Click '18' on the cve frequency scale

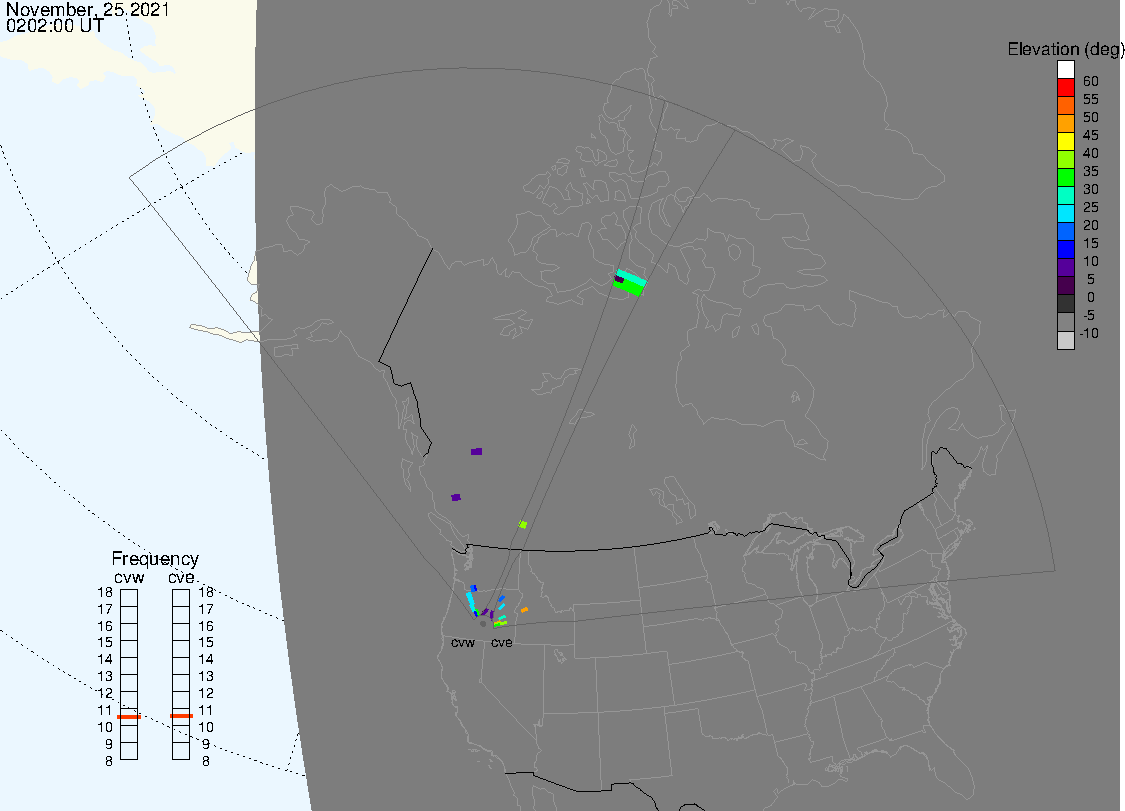coord(206,592)
